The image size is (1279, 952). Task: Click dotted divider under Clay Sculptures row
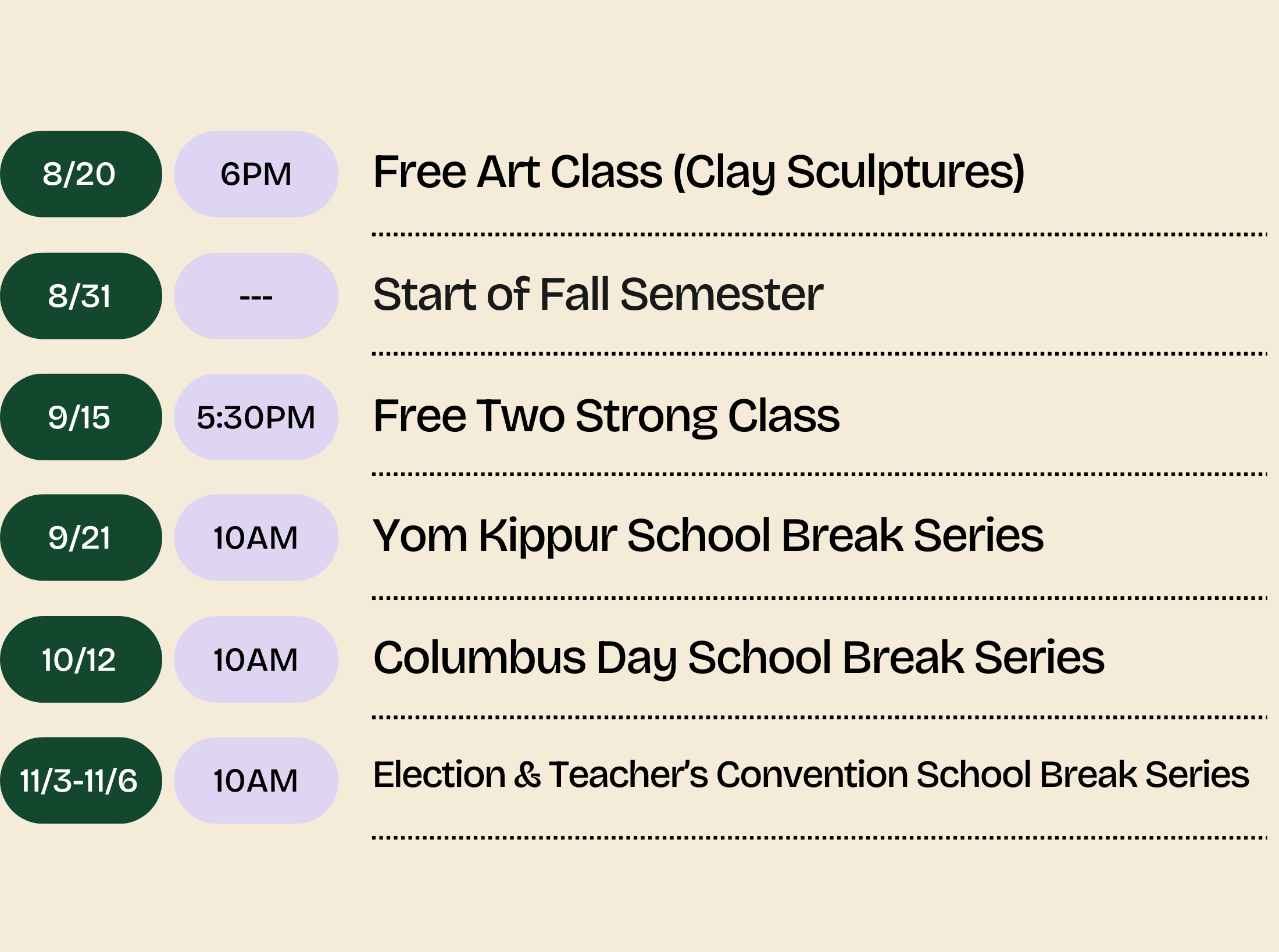[x=820, y=235]
